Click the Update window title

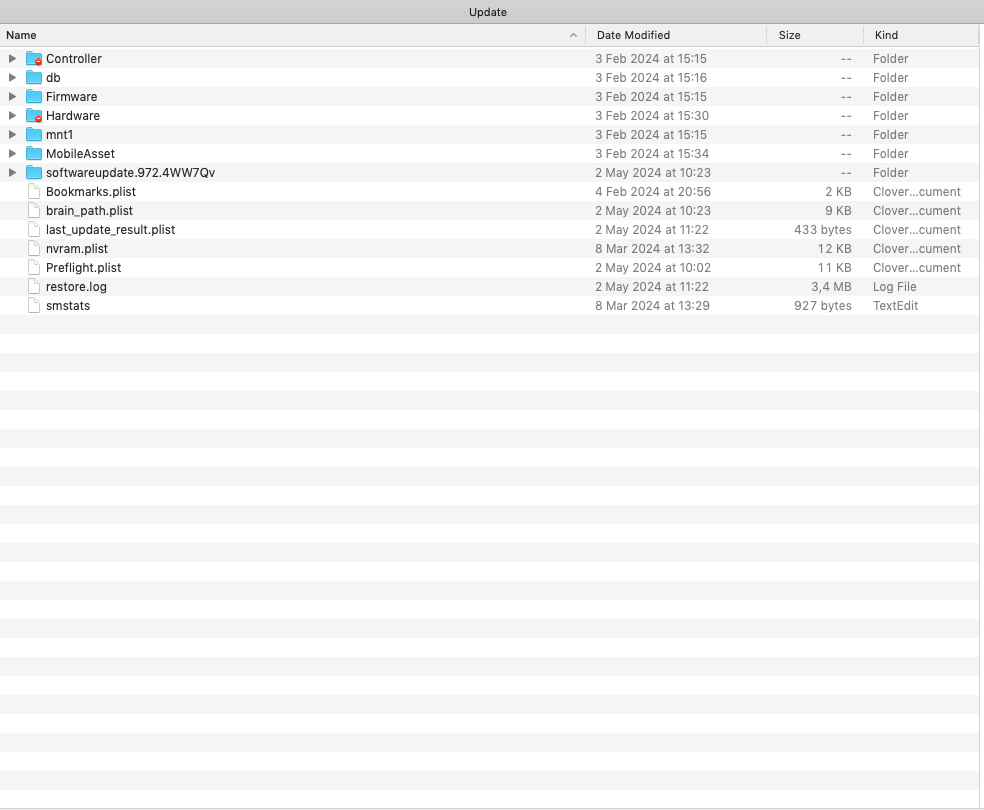(488, 12)
